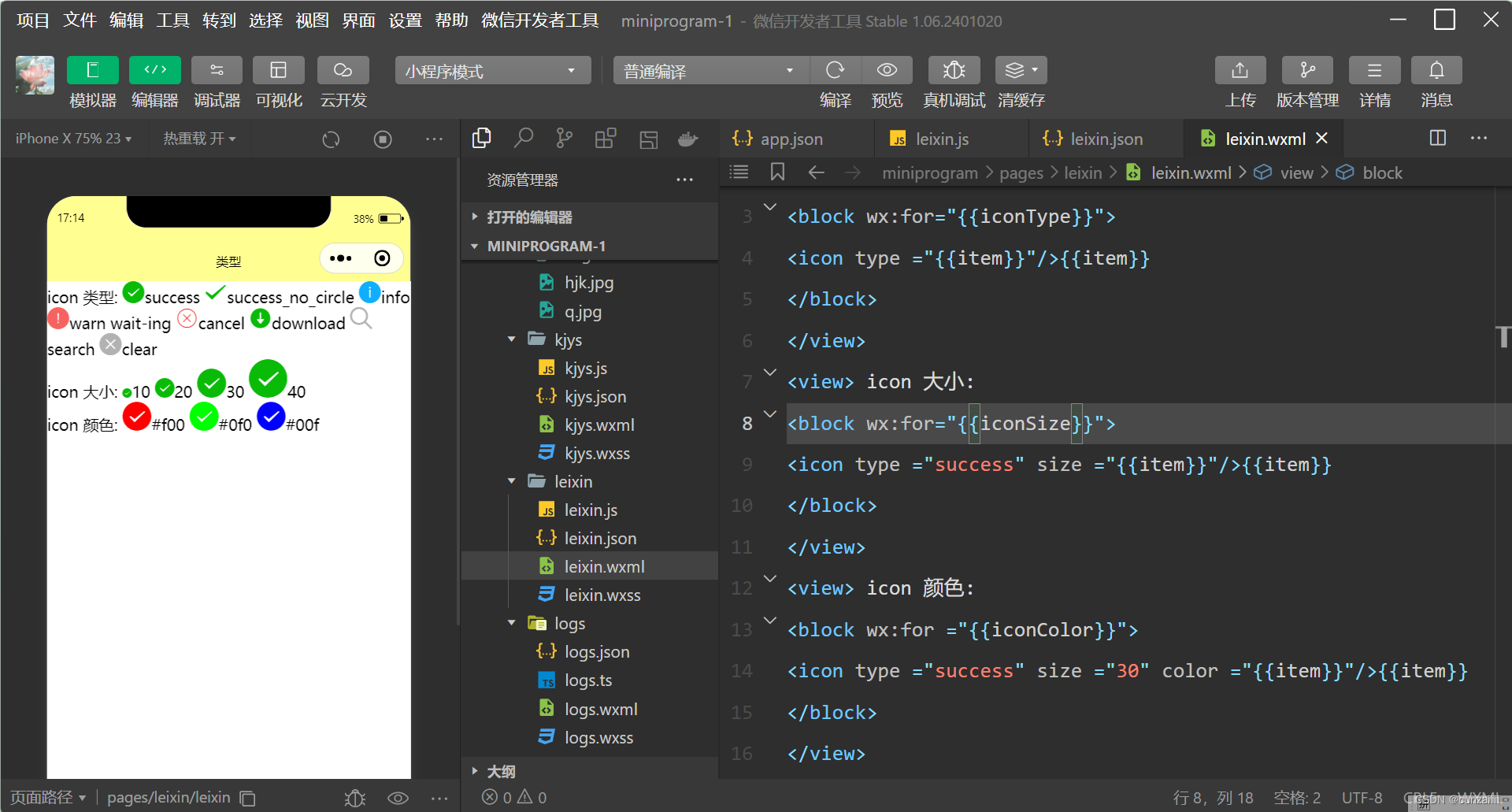Open the extensions sidebar icon
The image size is (1512, 812).
(605, 139)
